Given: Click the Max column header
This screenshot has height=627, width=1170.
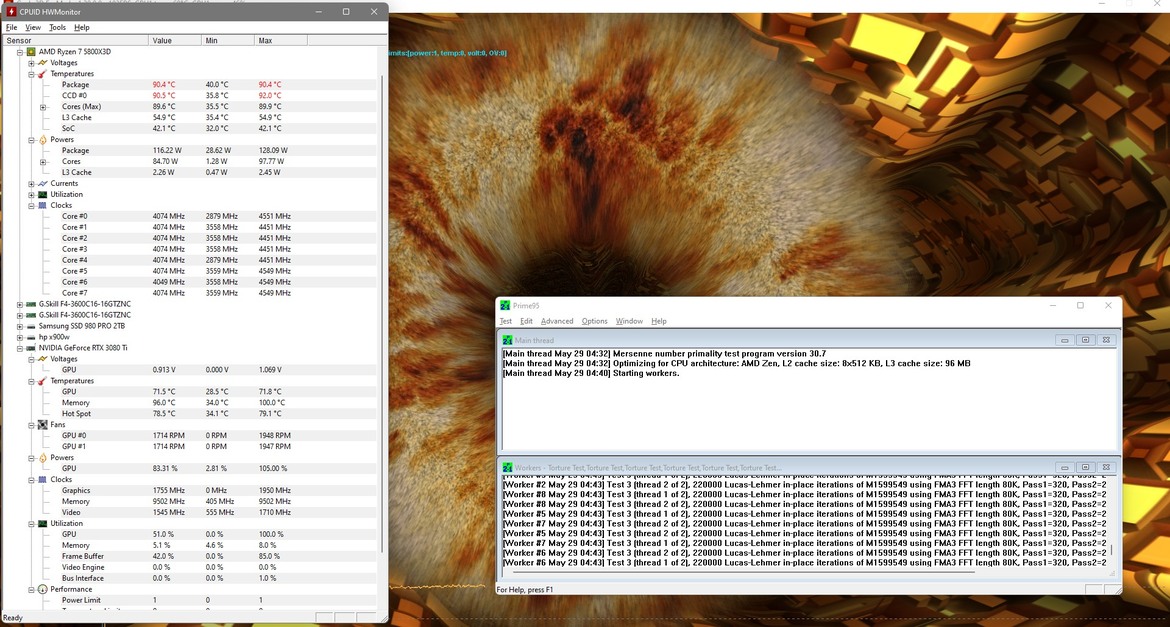Looking at the screenshot, I should click(x=281, y=40).
